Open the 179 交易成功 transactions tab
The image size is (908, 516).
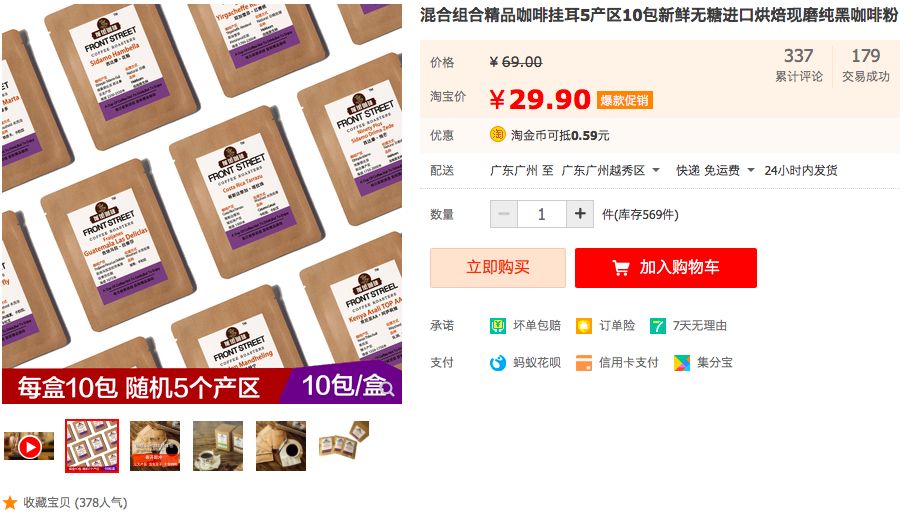point(866,65)
